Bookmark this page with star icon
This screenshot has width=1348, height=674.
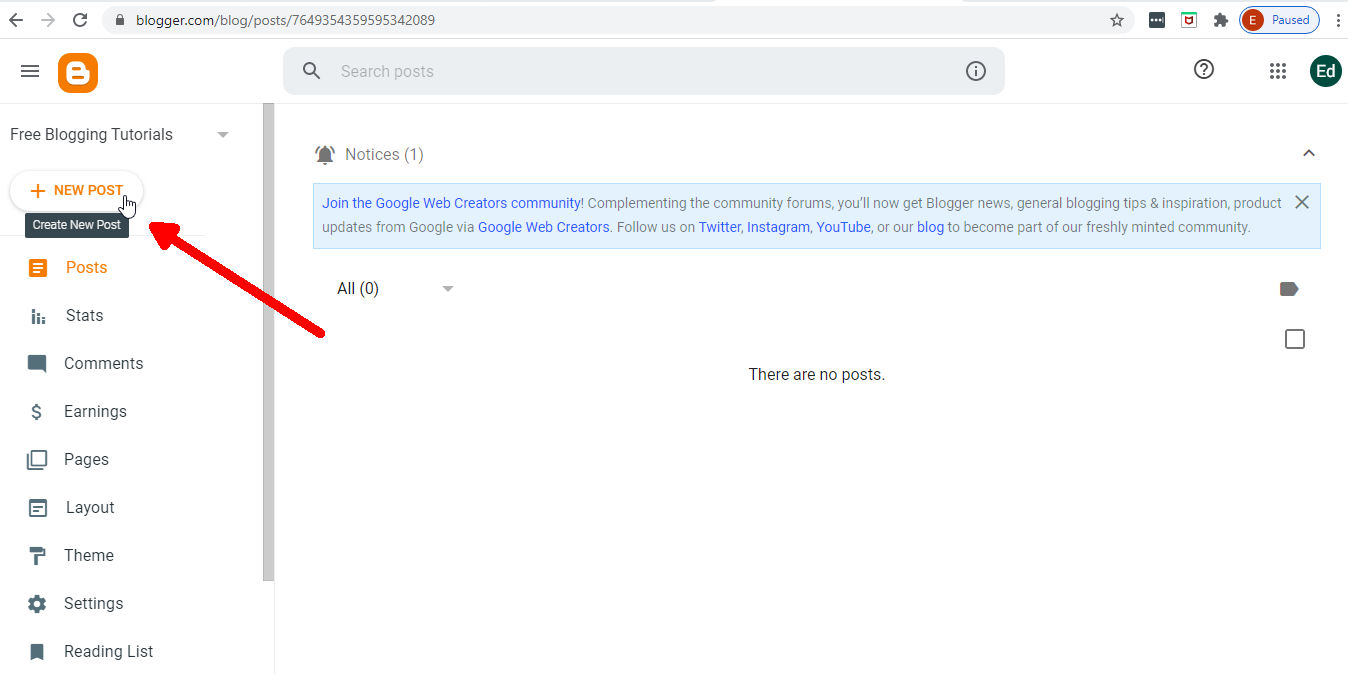(1117, 19)
